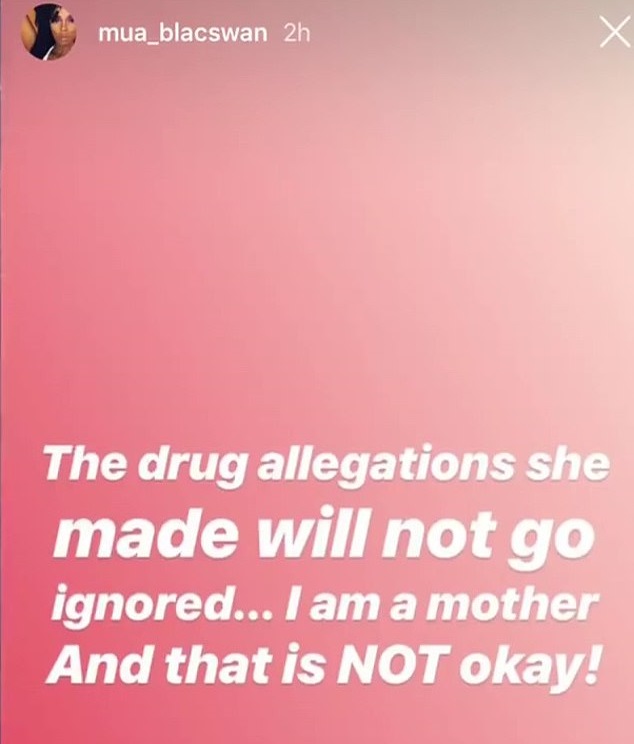Tap the 'ignored...' word in the story
This screenshot has width=634, height=744.
[x=161, y=607]
